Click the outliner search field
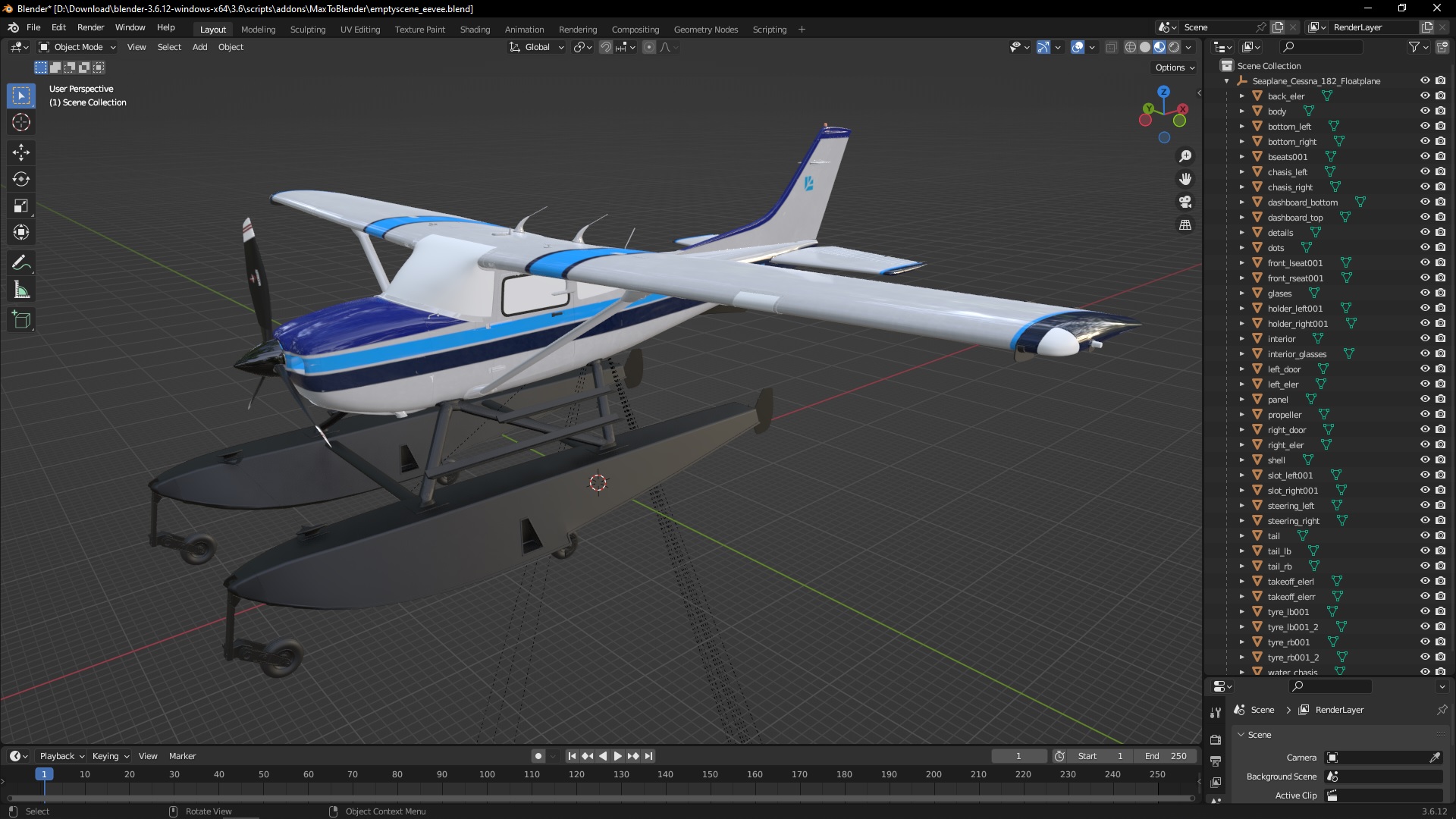Image resolution: width=1456 pixels, height=819 pixels. click(1320, 47)
